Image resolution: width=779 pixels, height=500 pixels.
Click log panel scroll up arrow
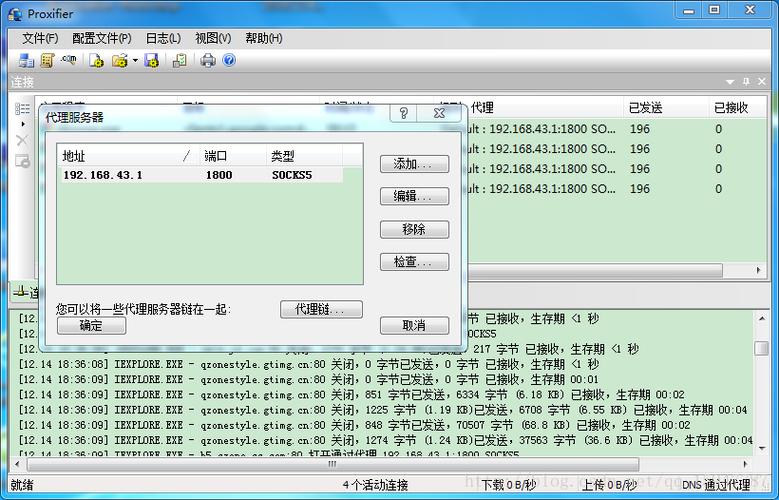pos(762,319)
